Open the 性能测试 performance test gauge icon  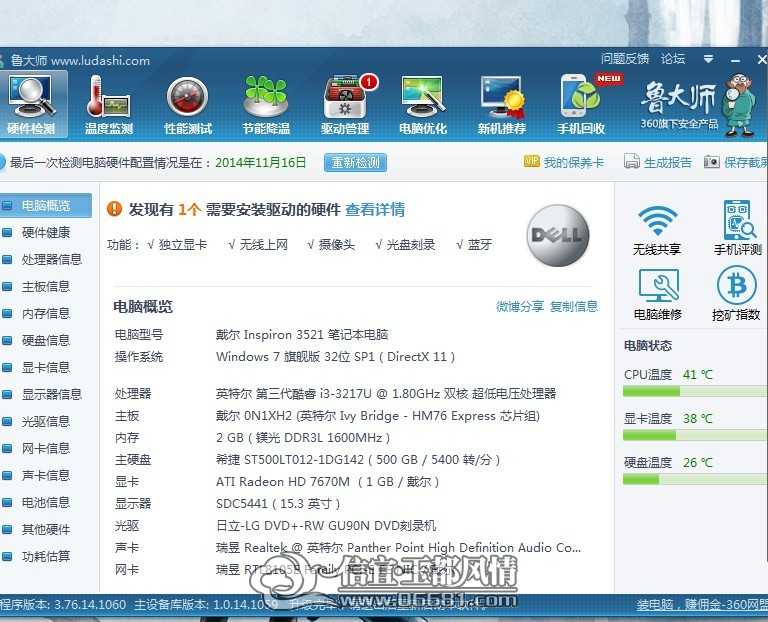pyautogui.click(x=188, y=104)
